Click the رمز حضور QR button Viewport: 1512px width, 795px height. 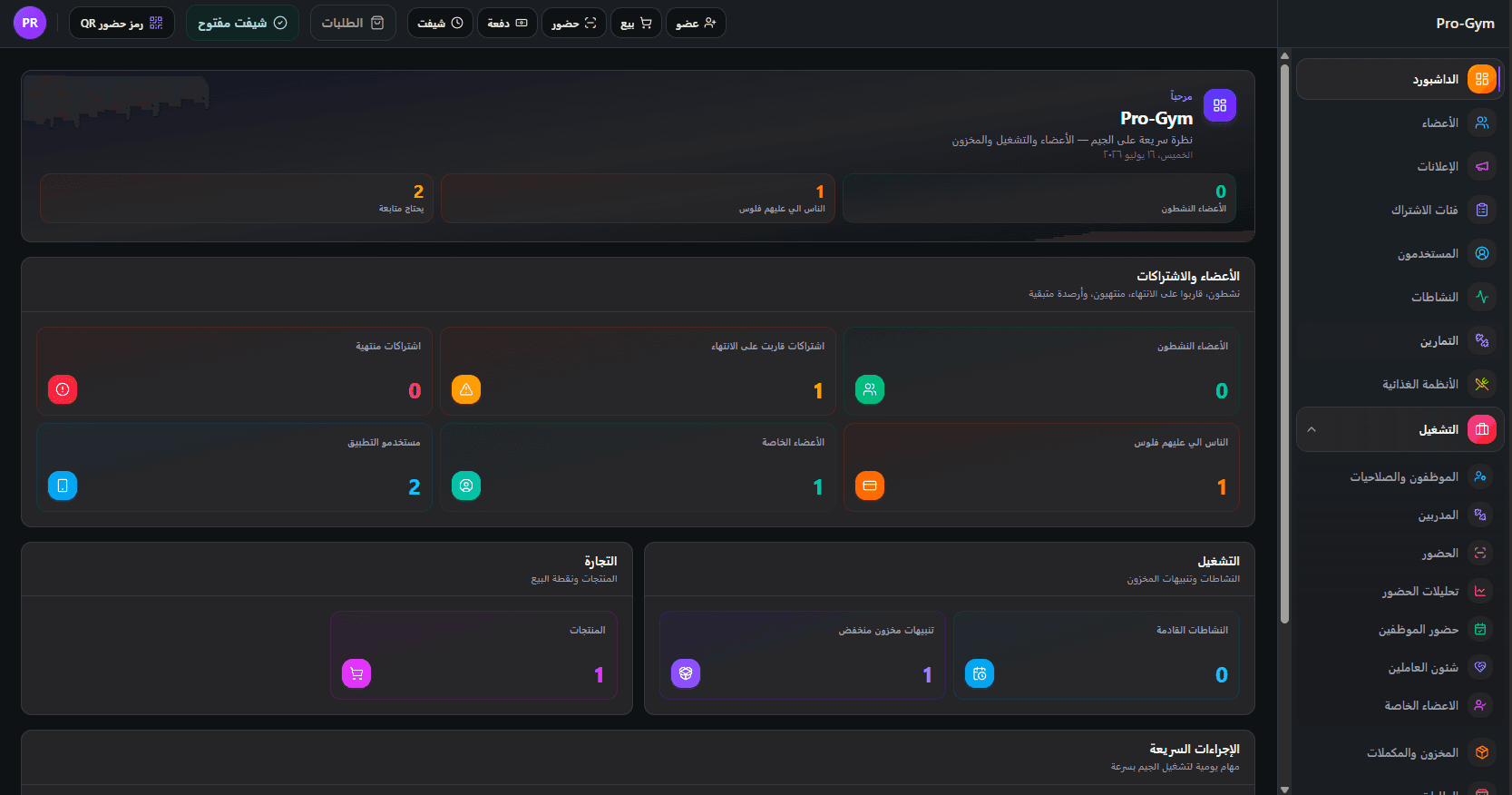pyautogui.click(x=122, y=23)
